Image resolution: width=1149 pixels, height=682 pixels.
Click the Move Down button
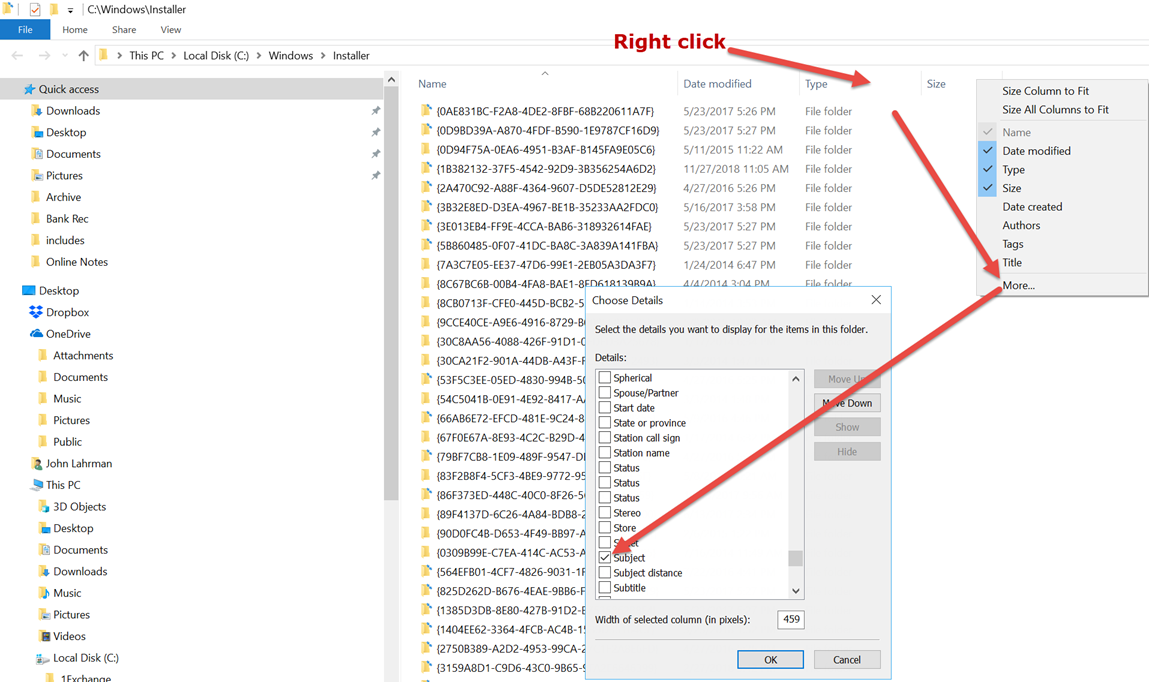tap(847, 403)
